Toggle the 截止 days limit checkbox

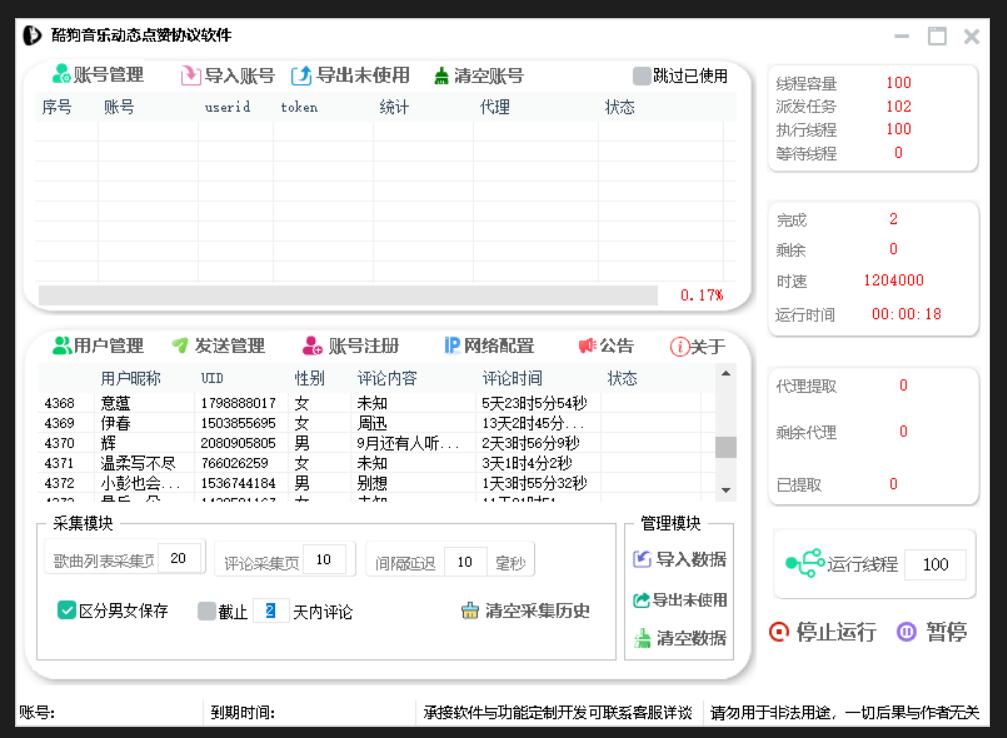point(206,611)
